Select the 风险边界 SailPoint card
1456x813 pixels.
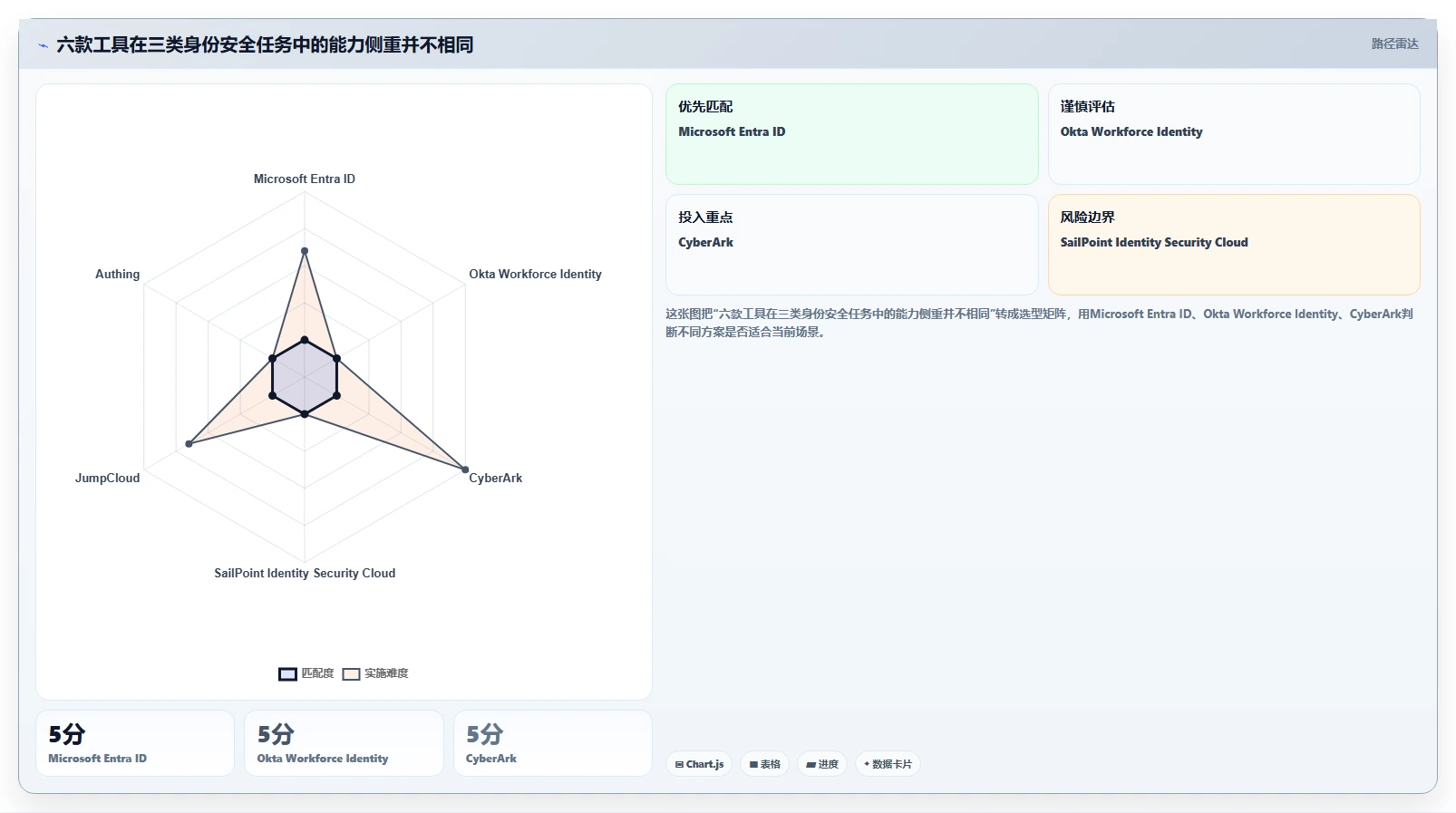1234,245
